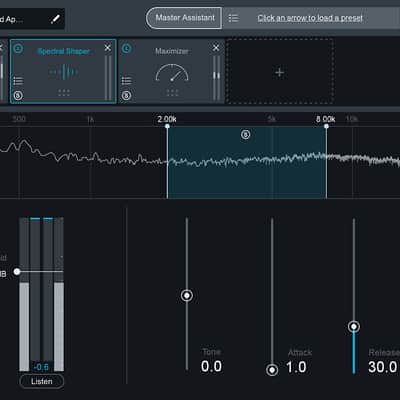The height and width of the screenshot is (400, 400).
Task: Click the Spectral Shaper module title
Action: [x=64, y=51]
